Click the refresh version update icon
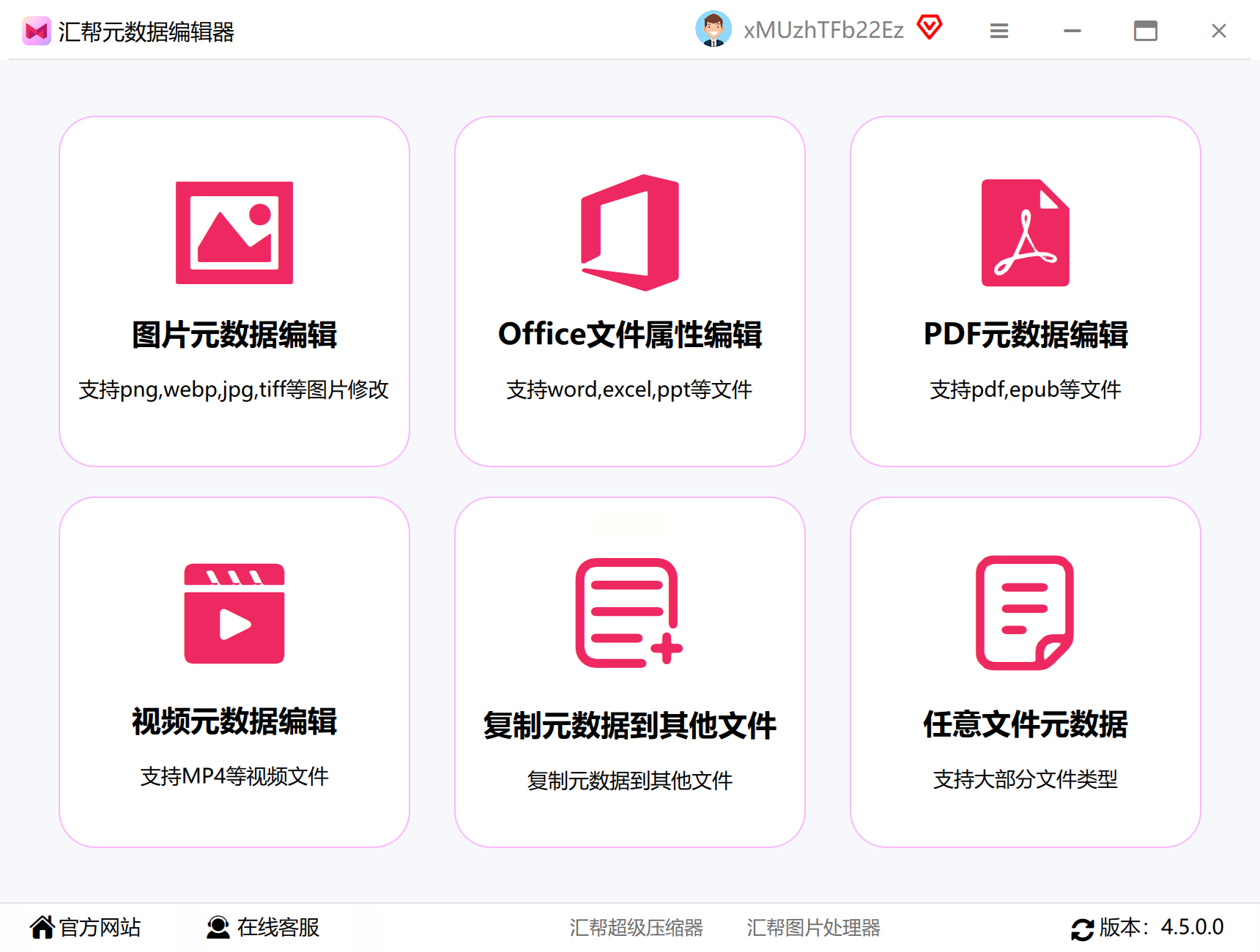This screenshot has height=952, width=1260. 1082,929
